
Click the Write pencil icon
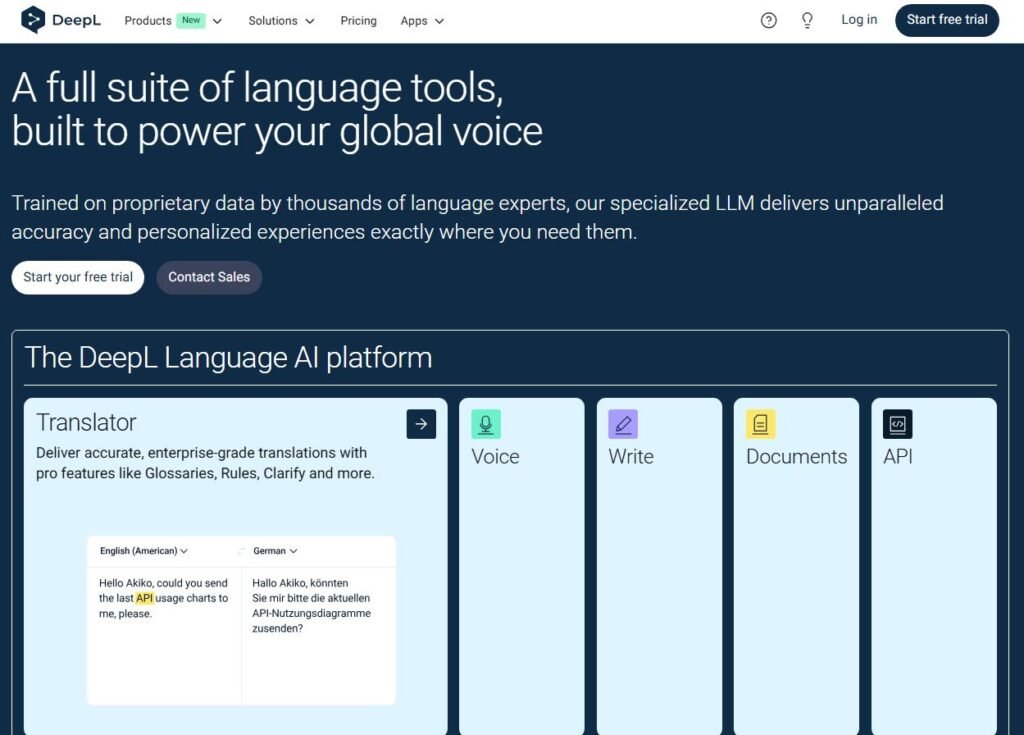[x=623, y=424]
